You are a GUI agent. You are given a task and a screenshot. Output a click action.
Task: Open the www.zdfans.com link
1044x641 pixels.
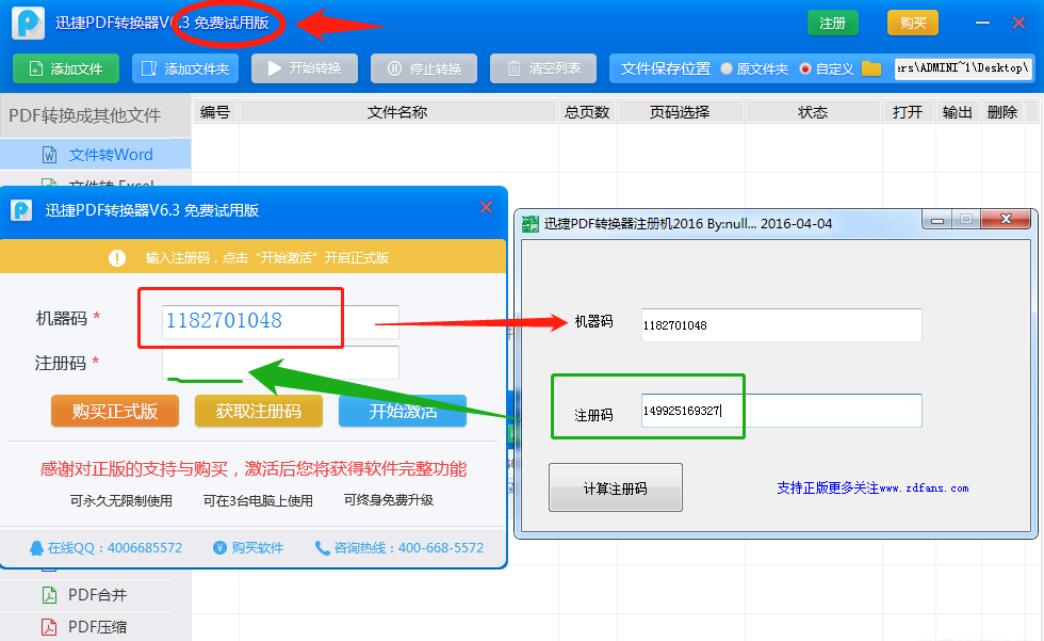924,488
